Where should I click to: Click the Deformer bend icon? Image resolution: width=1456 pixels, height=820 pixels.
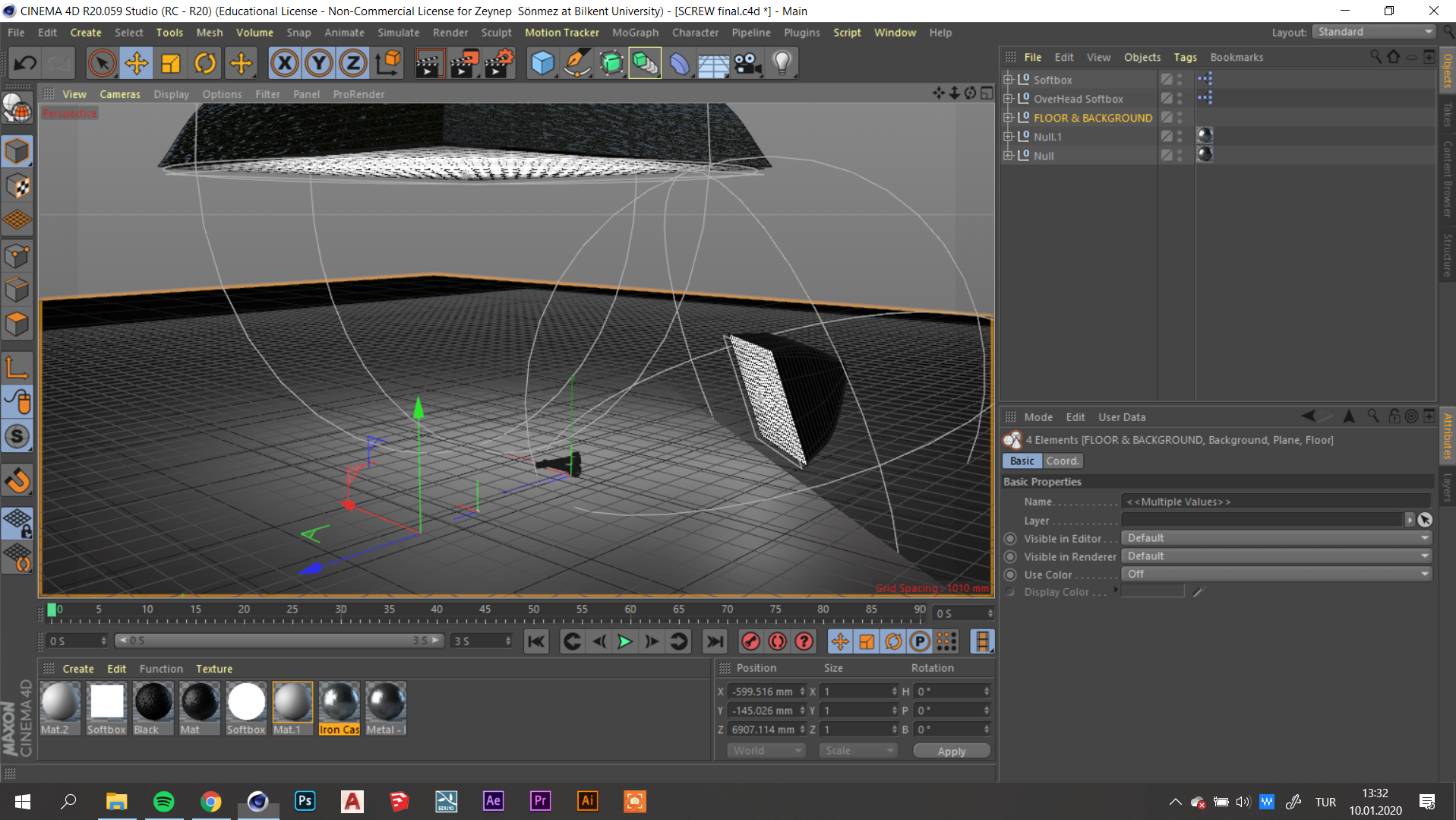(x=679, y=63)
